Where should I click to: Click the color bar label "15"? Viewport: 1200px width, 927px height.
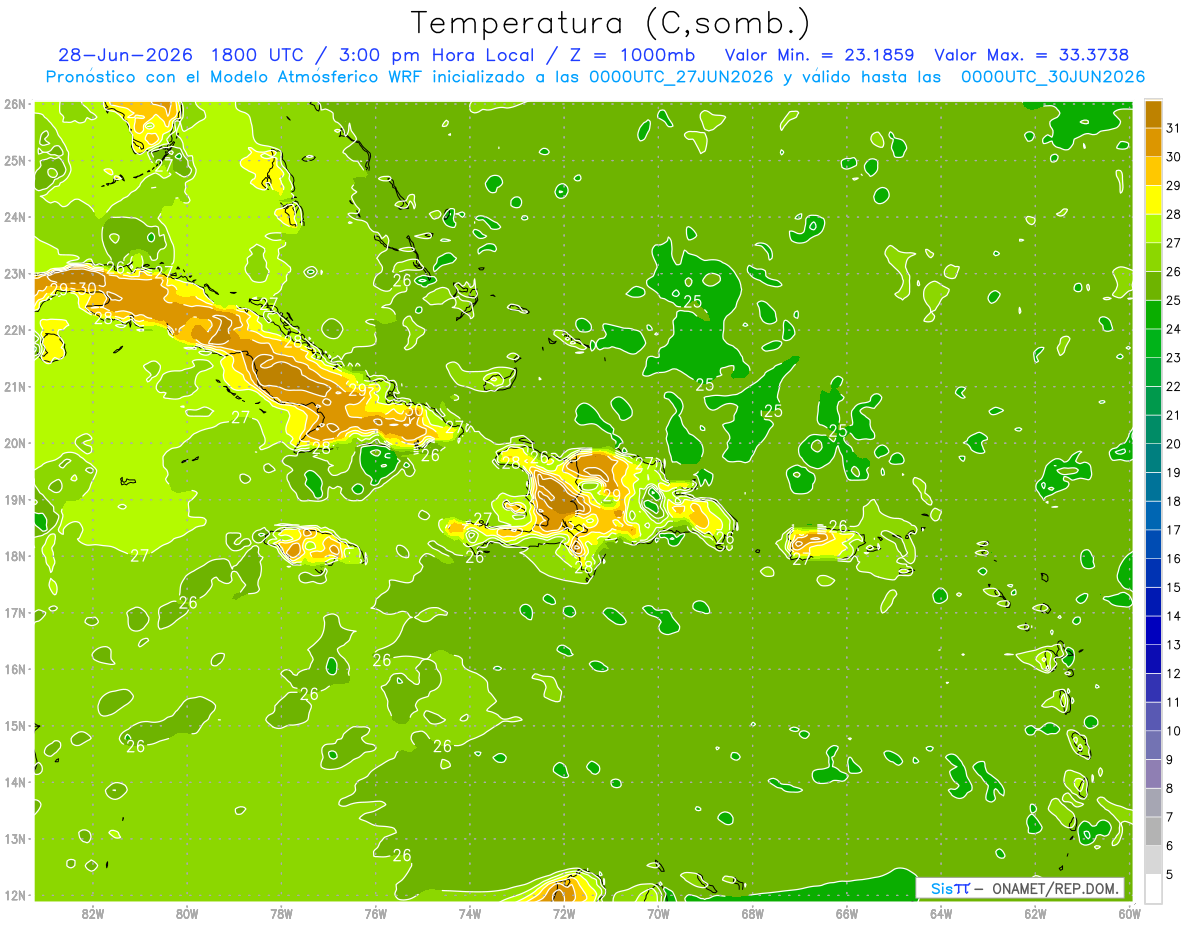(1173, 588)
